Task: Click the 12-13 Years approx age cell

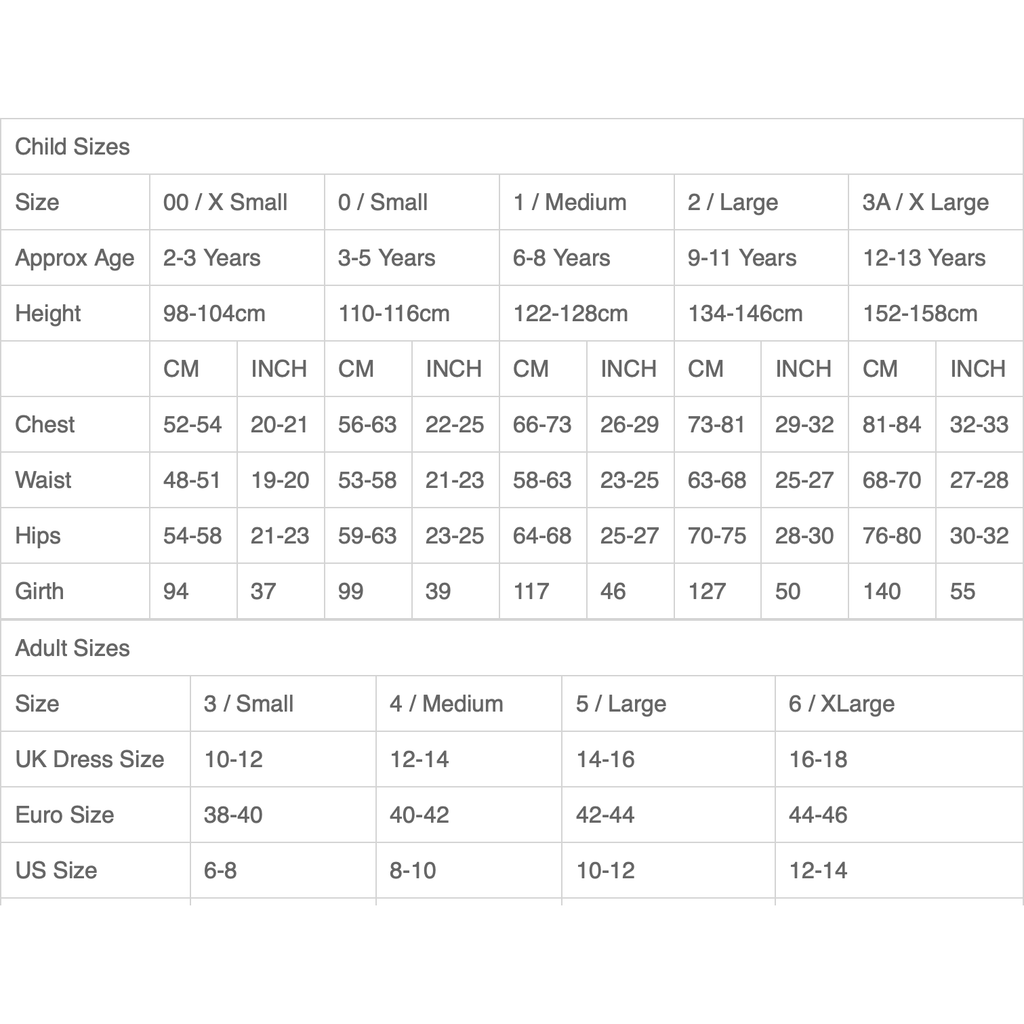Action: 924,258
